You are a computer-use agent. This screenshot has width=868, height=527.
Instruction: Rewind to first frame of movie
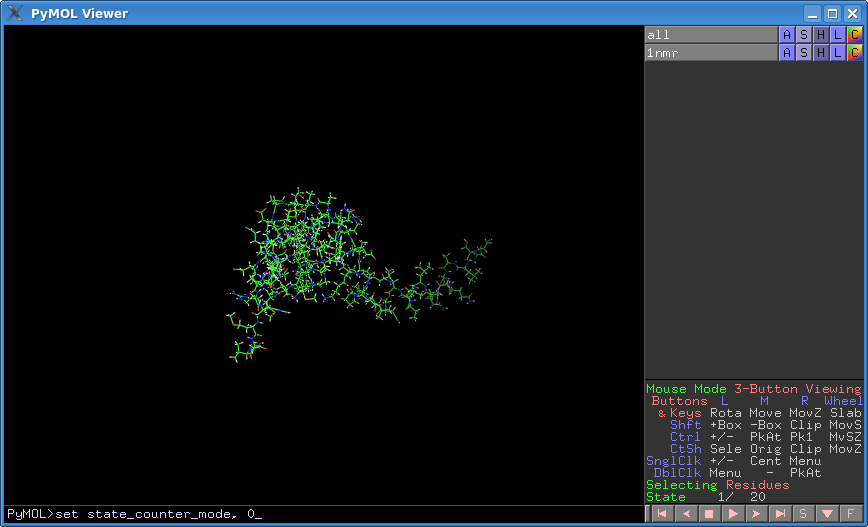click(661, 514)
